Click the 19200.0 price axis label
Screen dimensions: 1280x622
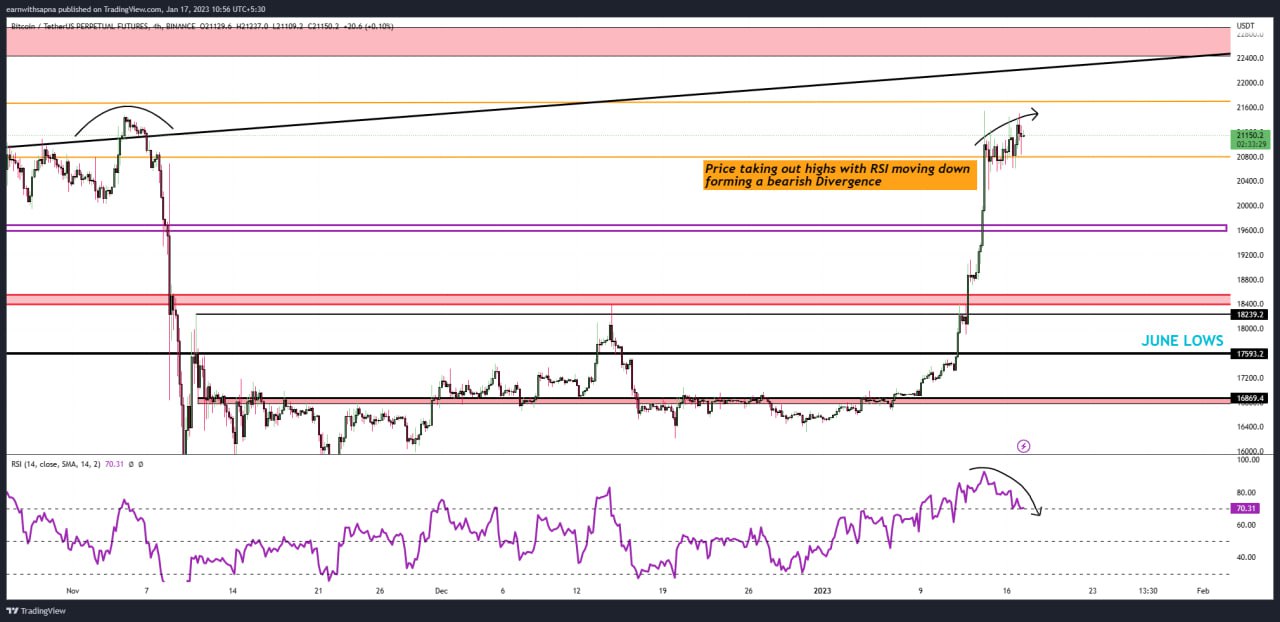[x=1250, y=255]
